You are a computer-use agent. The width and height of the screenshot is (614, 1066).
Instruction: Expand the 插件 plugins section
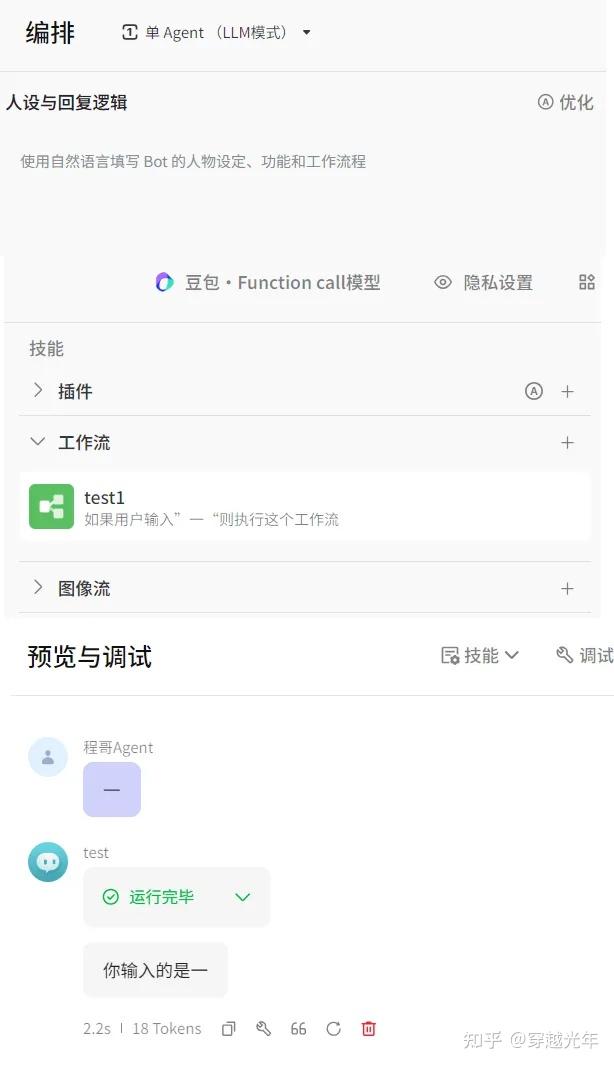(38, 390)
